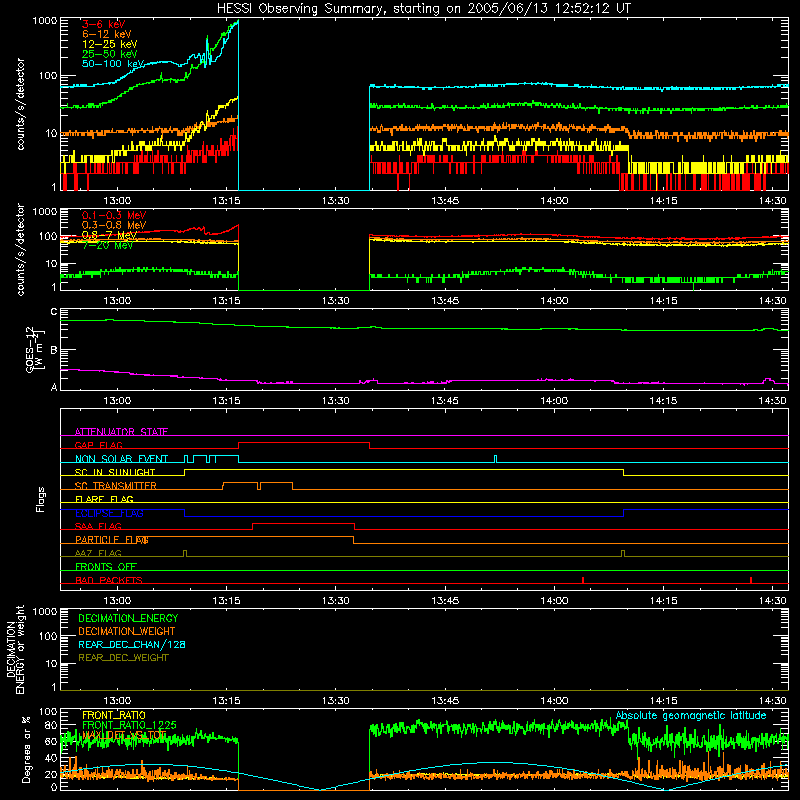800x800 pixels.
Task: Click the 13:30 tick label under the Flags panel
Action: click(x=335, y=601)
